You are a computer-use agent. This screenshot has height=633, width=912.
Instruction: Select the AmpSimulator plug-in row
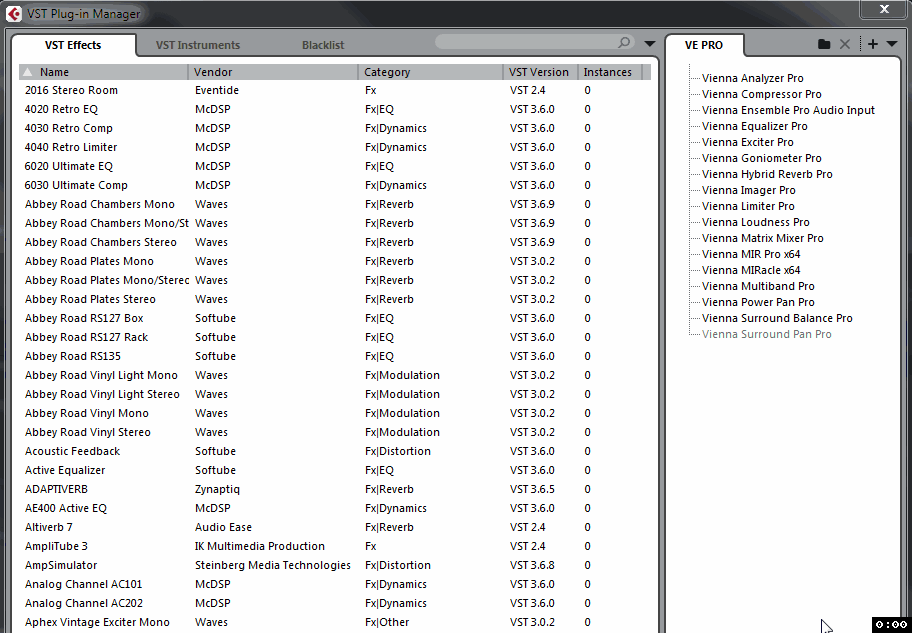point(334,566)
